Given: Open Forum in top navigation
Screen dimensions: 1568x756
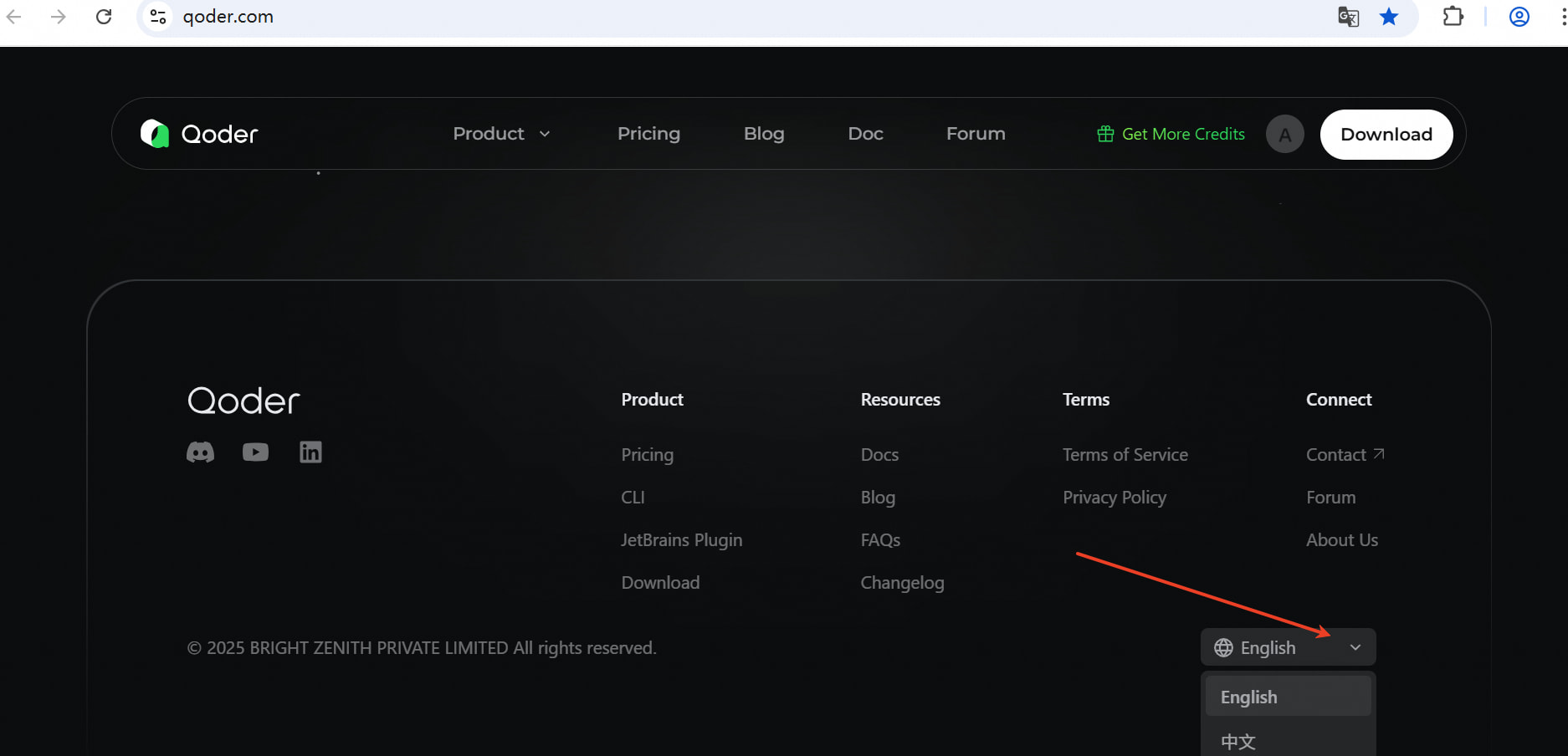Looking at the screenshot, I should click(976, 134).
